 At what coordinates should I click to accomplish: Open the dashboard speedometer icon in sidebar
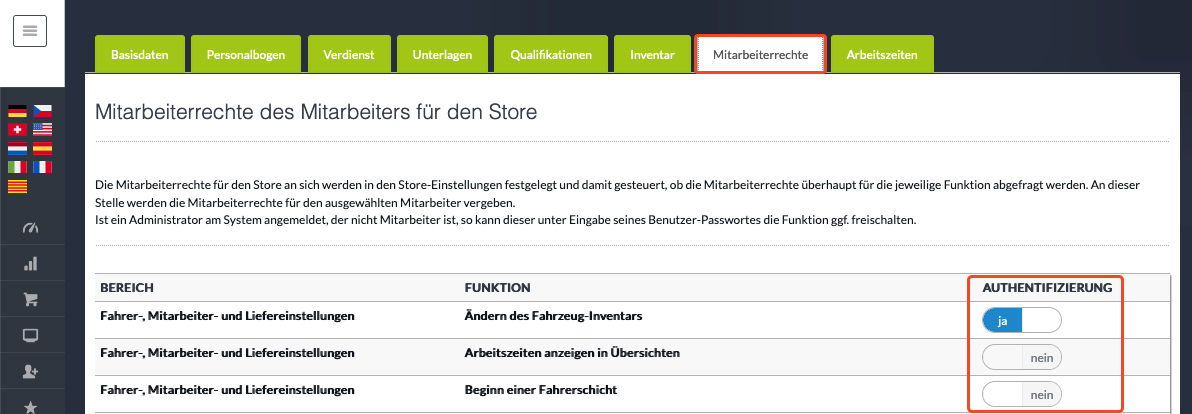click(30, 228)
